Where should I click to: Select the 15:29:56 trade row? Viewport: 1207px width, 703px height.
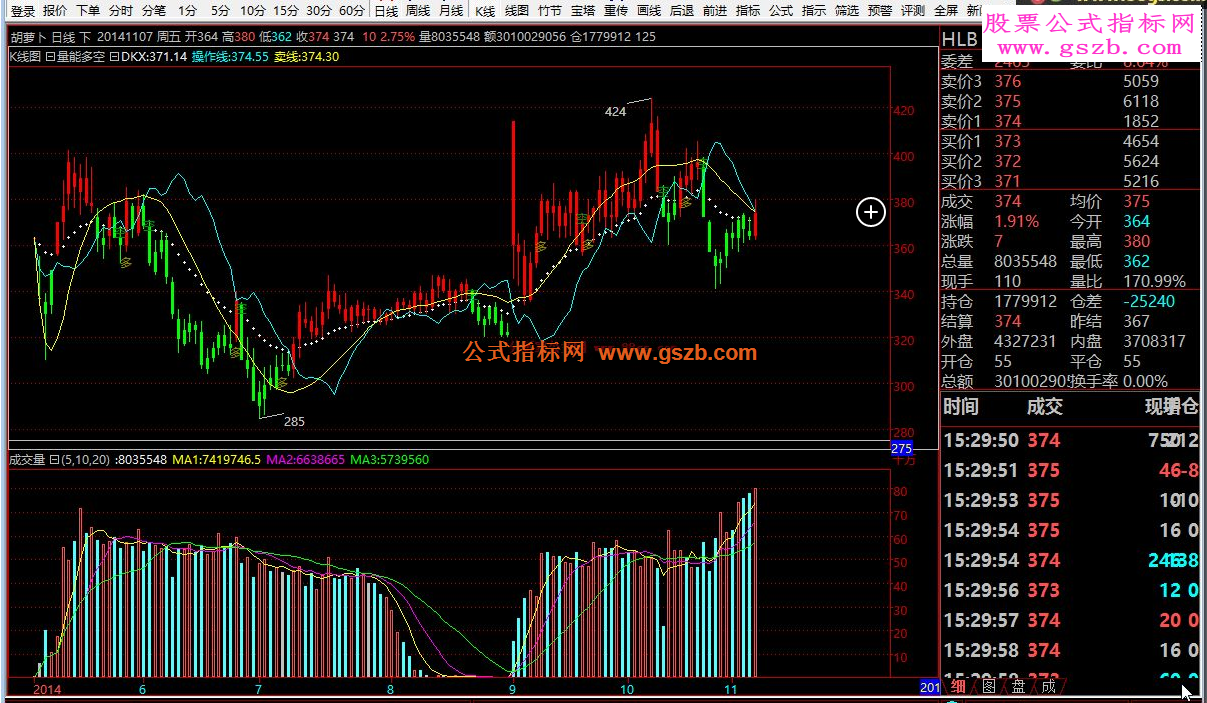pyautogui.click(x=1069, y=590)
